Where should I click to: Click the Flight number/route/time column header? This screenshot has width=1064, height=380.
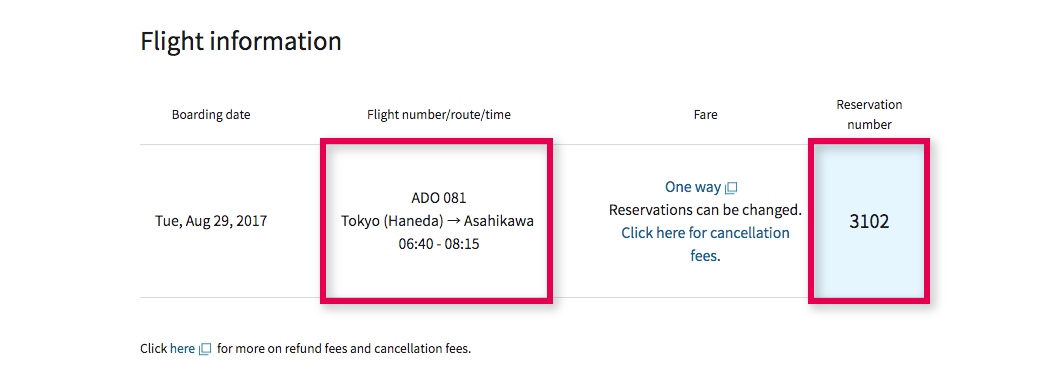click(438, 115)
